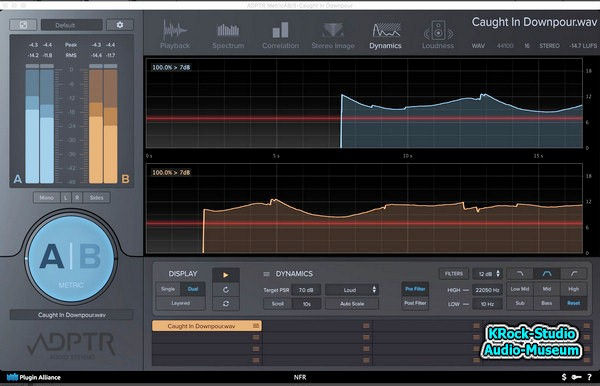Image resolution: width=600 pixels, height=386 pixels.
Task: Select the band-pass filter shape icon
Action: pos(547,274)
